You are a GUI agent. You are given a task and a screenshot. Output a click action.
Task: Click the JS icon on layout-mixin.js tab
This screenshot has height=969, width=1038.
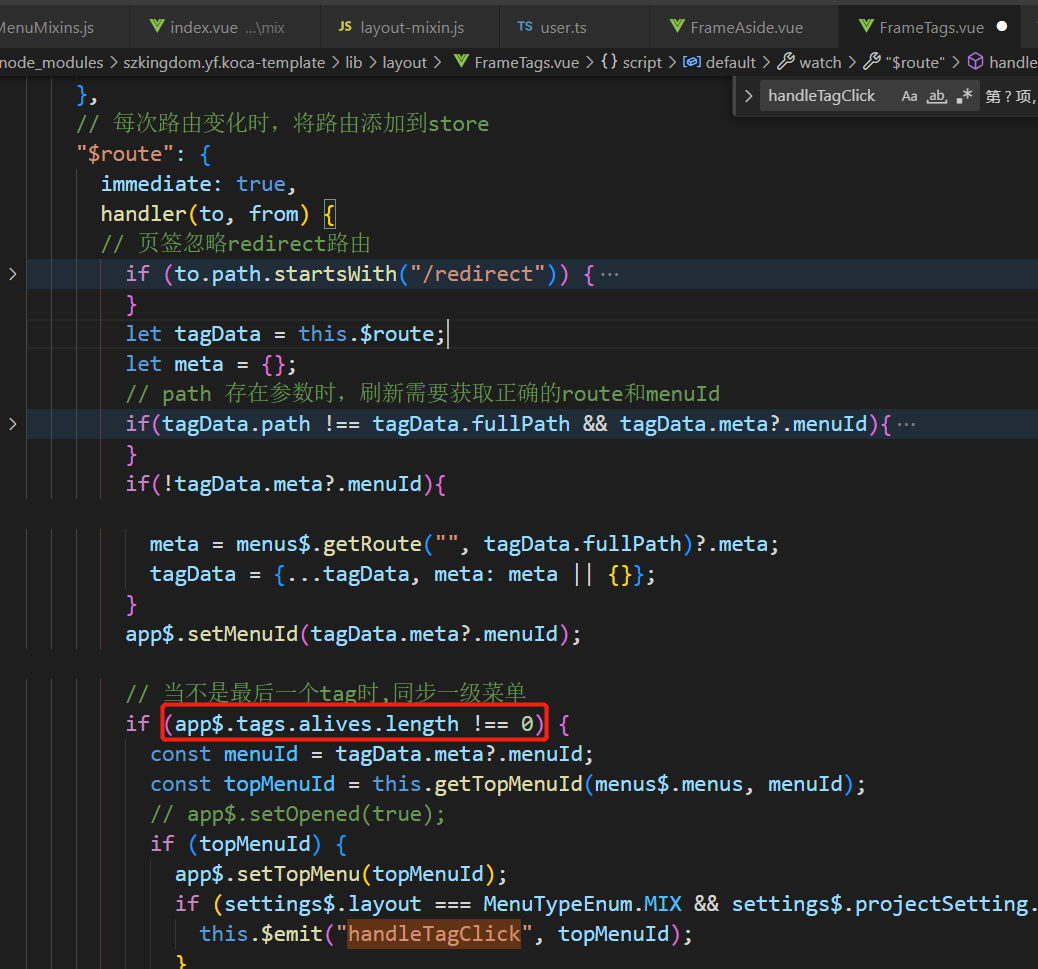pos(345,27)
